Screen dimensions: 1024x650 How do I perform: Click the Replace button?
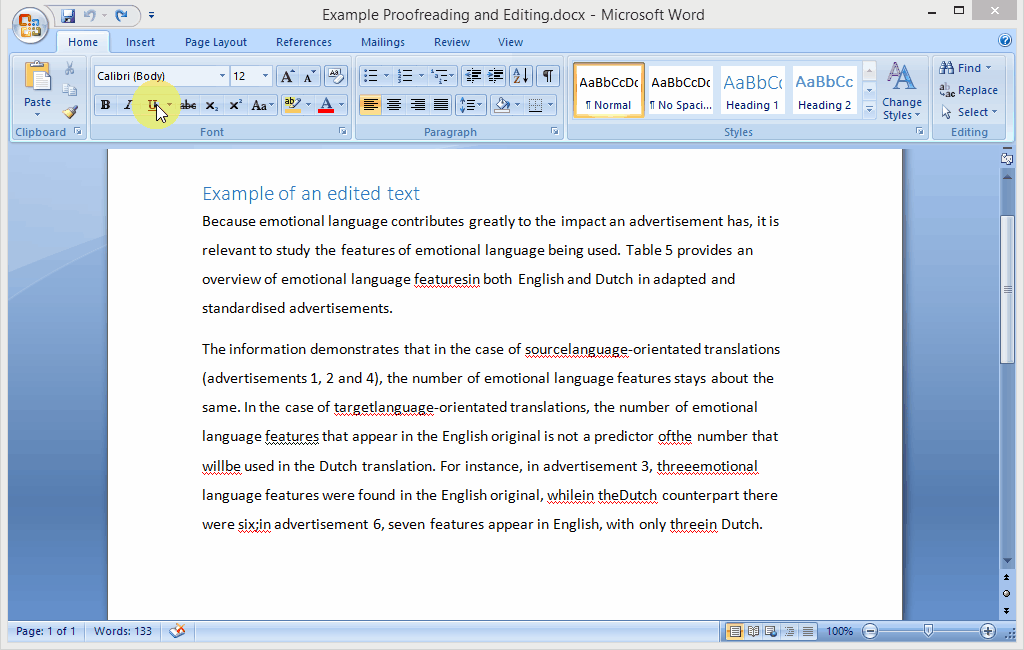point(968,90)
